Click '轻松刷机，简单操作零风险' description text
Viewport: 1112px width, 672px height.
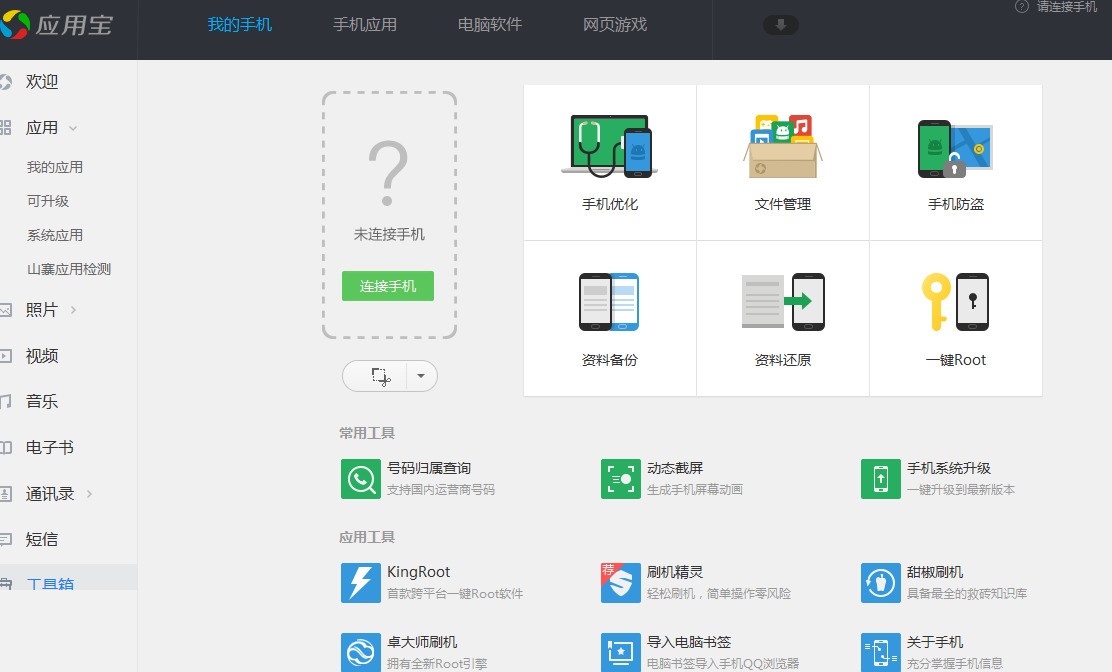pyautogui.click(x=719, y=593)
